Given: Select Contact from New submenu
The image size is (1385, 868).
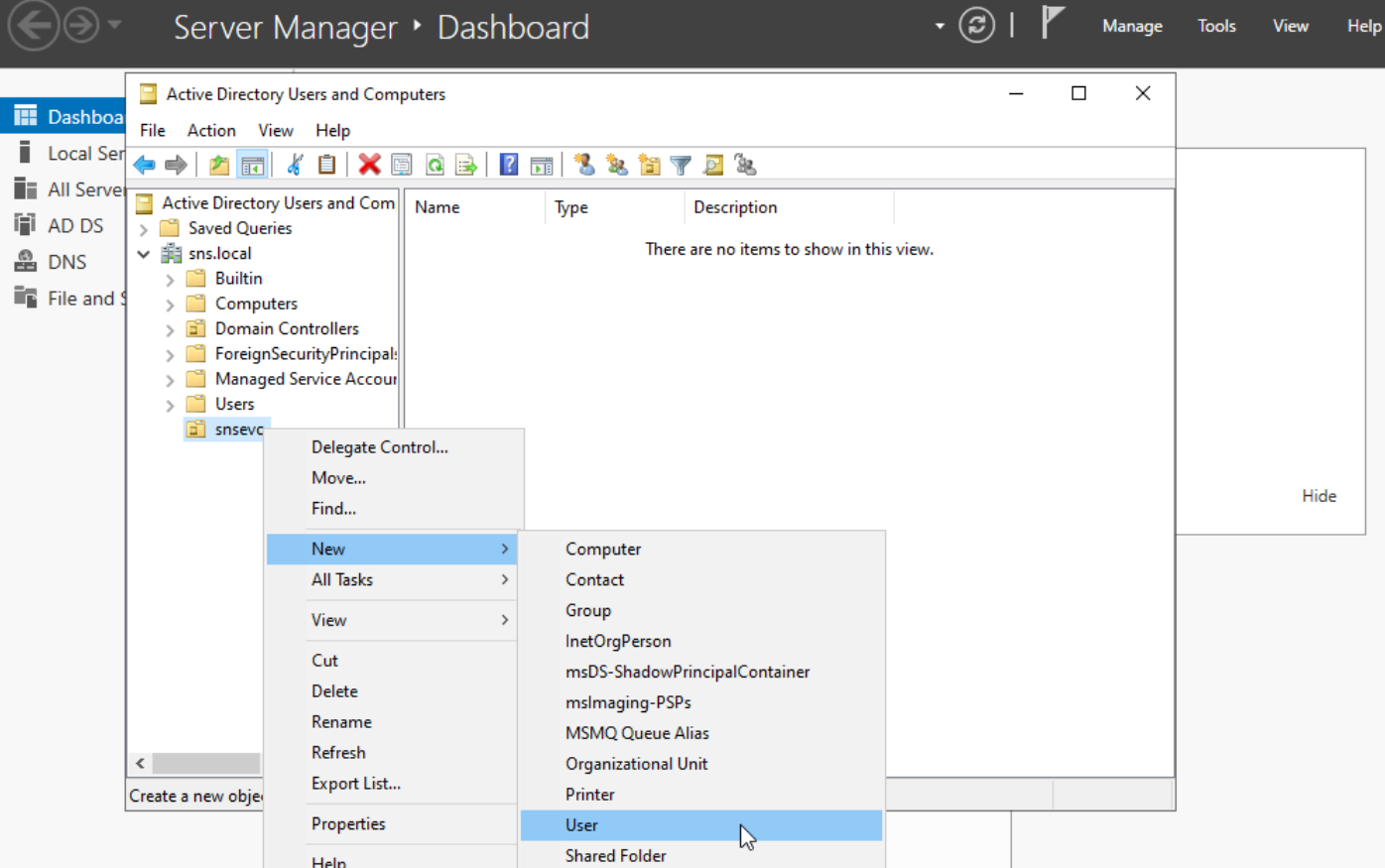Looking at the screenshot, I should (701, 580).
